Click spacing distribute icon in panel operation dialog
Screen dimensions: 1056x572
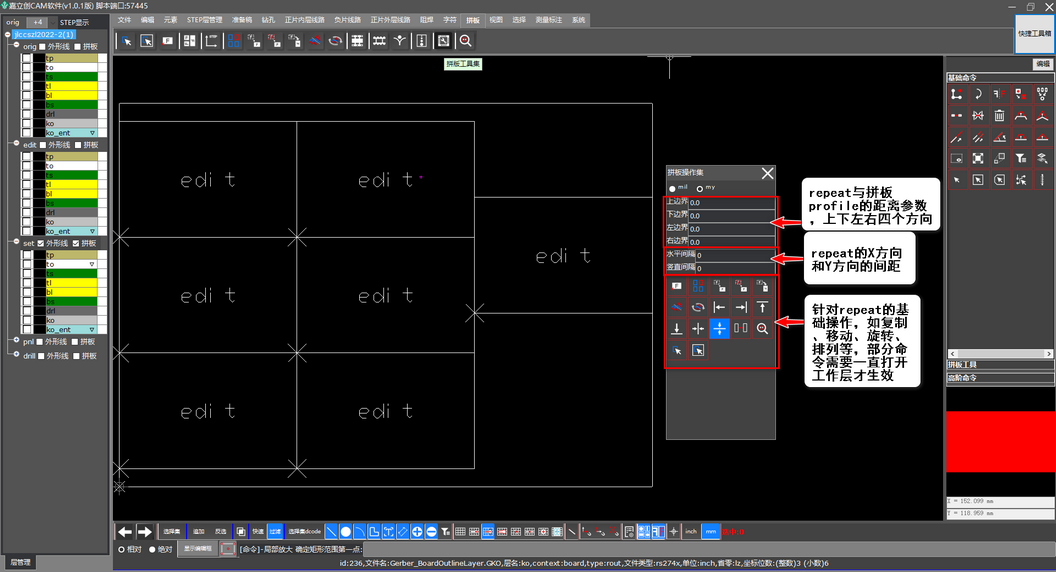click(x=741, y=329)
